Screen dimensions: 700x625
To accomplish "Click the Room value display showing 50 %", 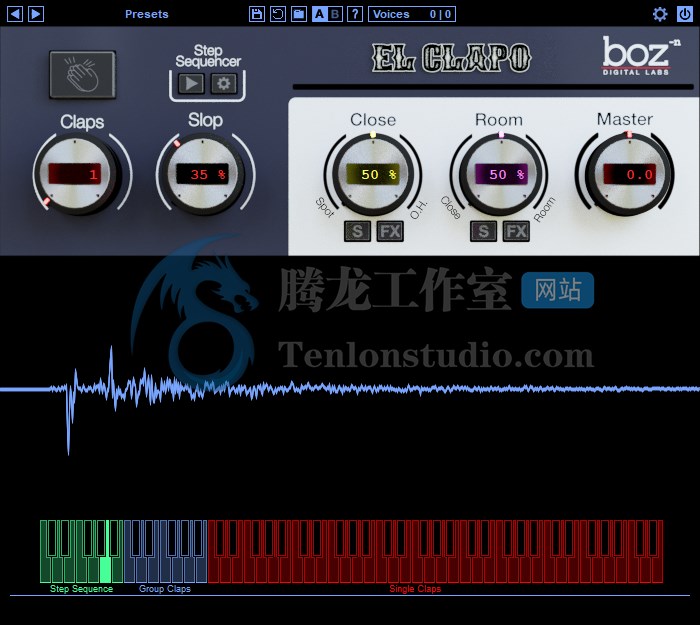I will [x=501, y=174].
